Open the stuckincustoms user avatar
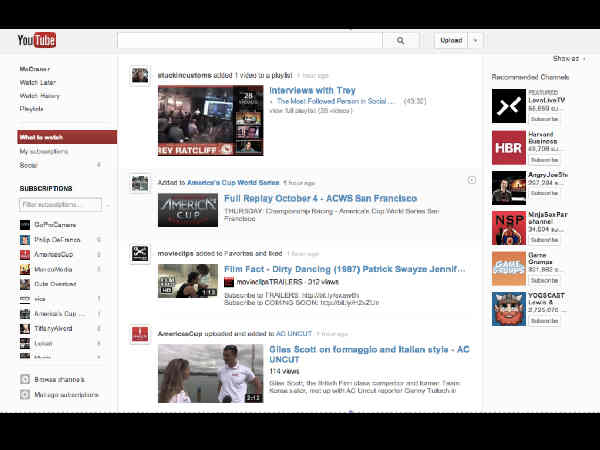The height and width of the screenshot is (450, 600). pos(140,75)
